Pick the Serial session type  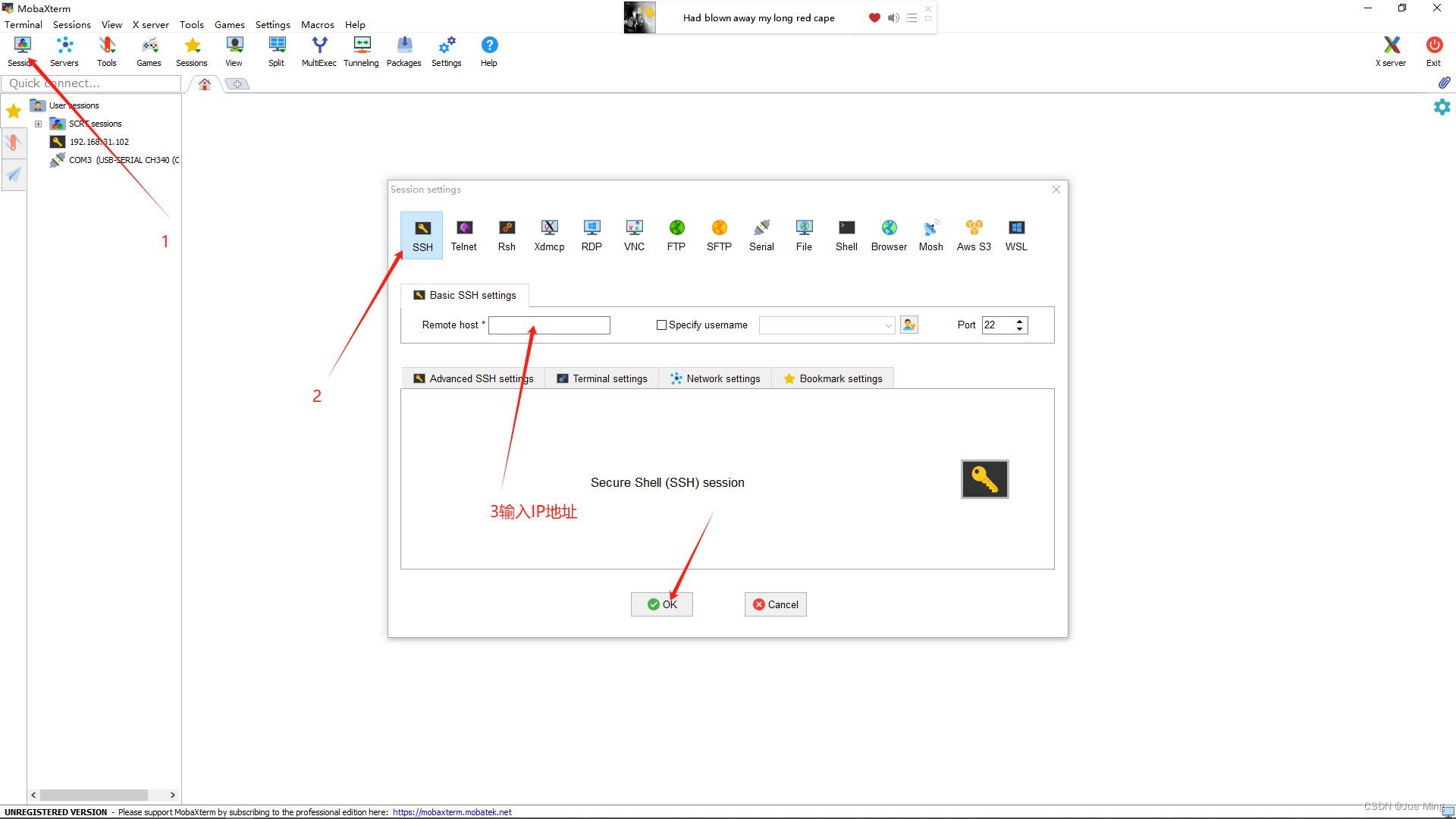tap(761, 234)
